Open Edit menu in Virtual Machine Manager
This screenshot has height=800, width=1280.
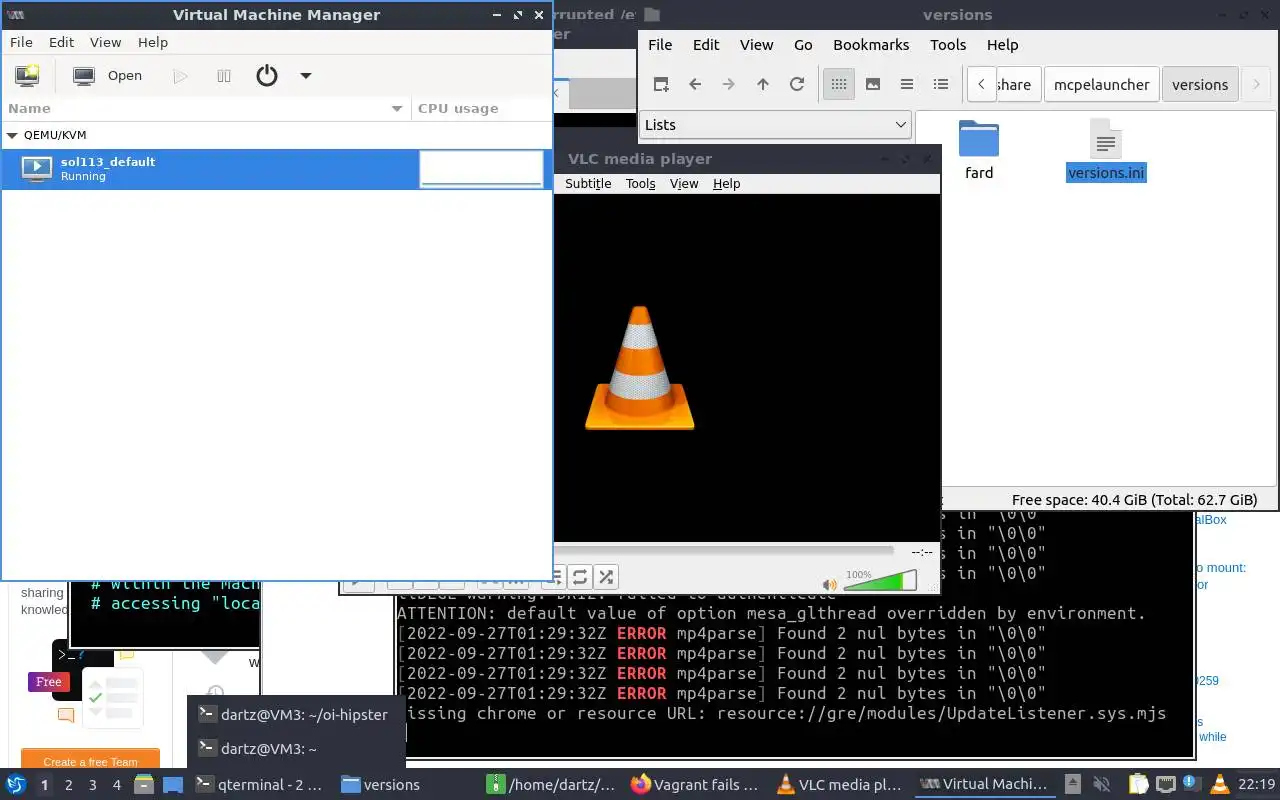tap(61, 42)
